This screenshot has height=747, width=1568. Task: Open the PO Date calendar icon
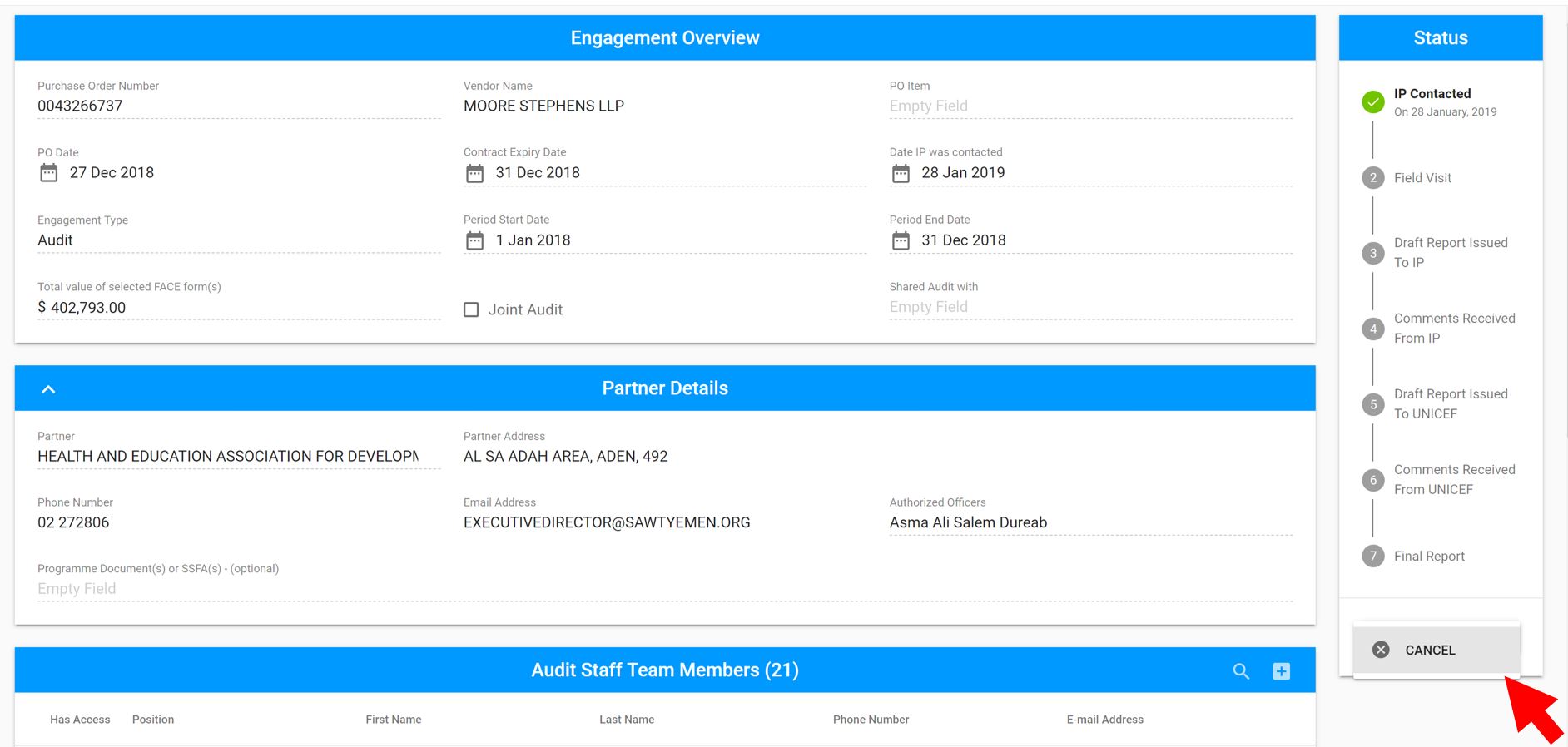(49, 173)
